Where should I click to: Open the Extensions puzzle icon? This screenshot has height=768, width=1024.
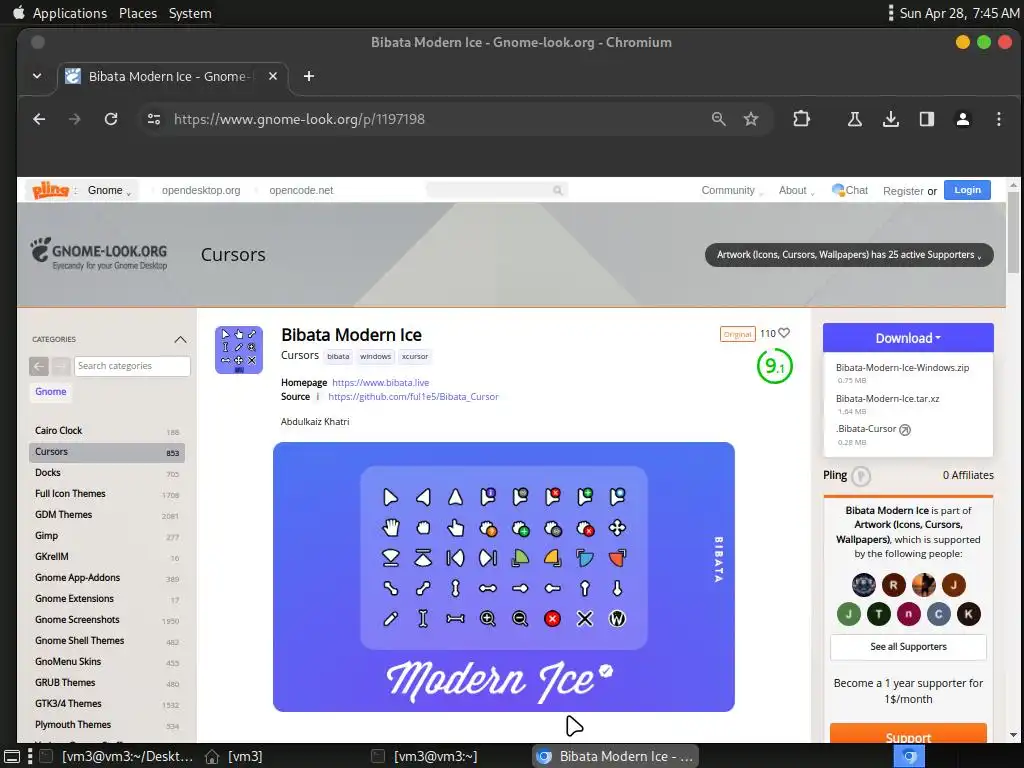(x=801, y=119)
